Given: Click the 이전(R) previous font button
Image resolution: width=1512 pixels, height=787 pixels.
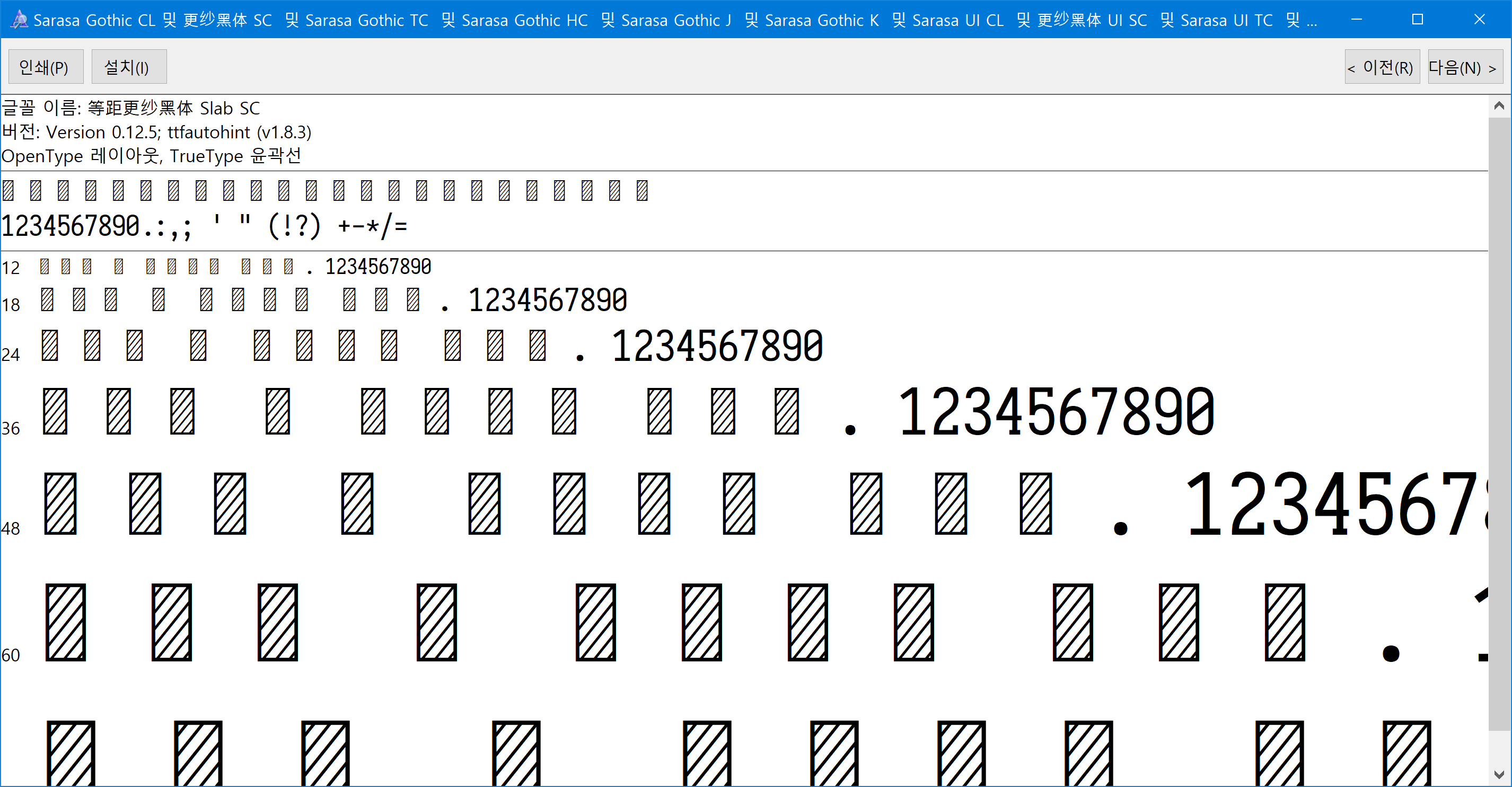Looking at the screenshot, I should click(x=1382, y=66).
